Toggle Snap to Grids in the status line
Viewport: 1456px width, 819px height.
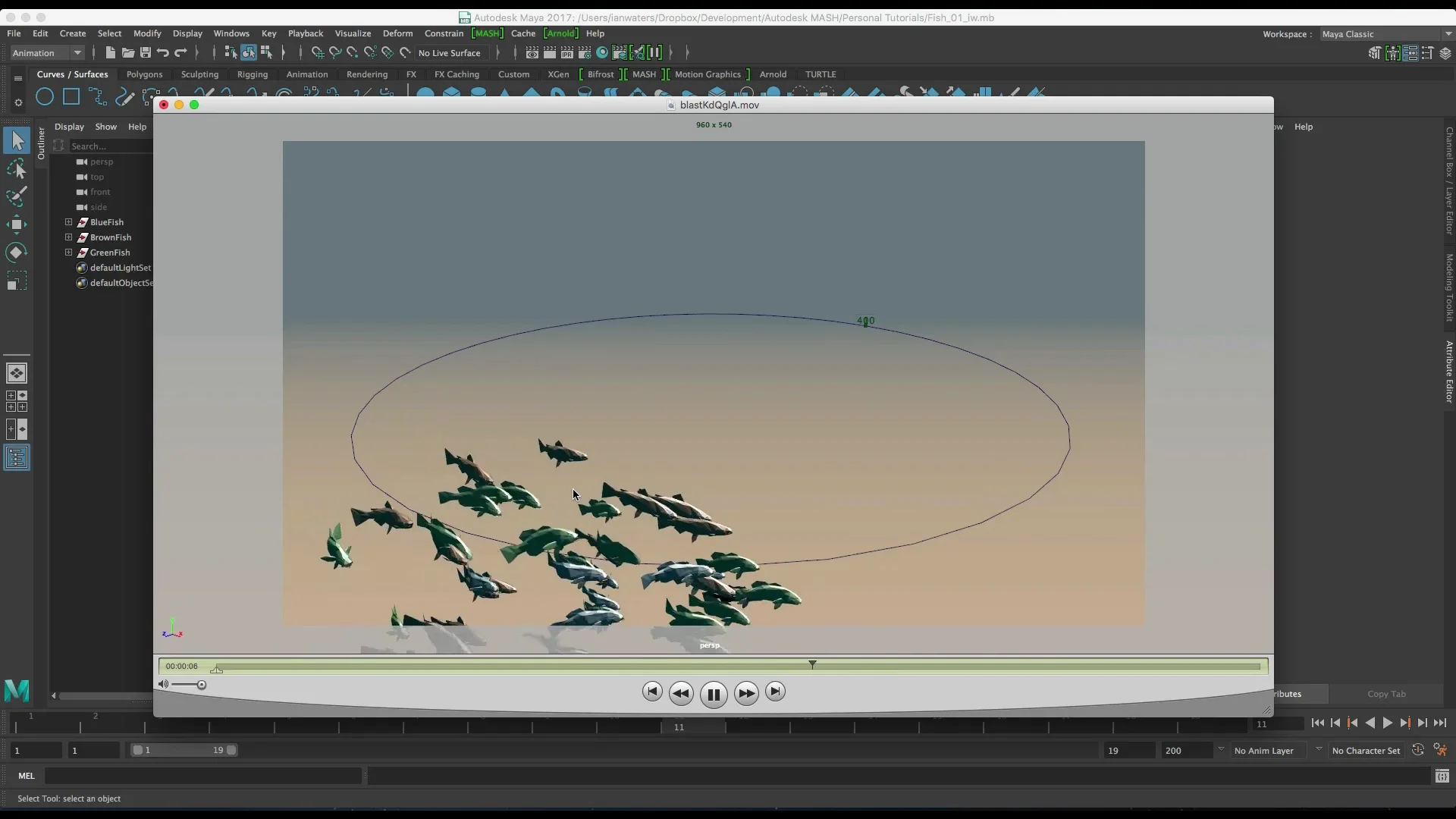(317, 52)
